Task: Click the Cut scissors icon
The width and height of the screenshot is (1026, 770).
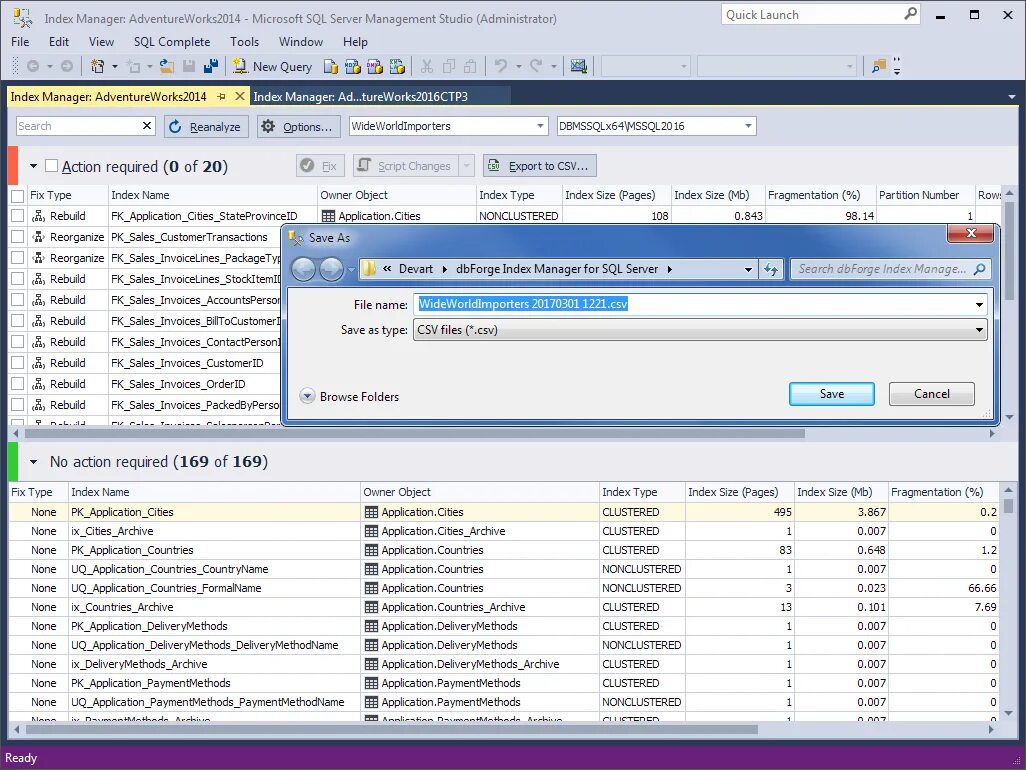Action: coord(427,66)
